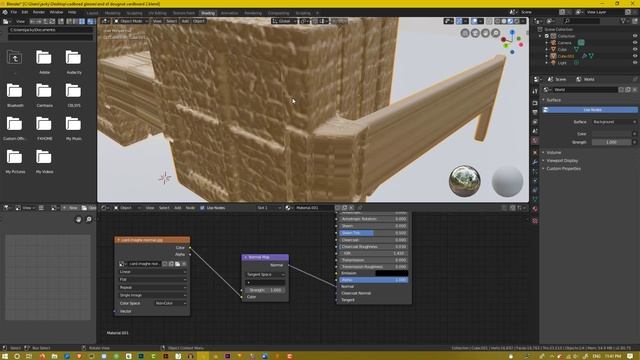Click the camera view gizmo button
This screenshot has width=640, height=360.
click(x=475, y=33)
